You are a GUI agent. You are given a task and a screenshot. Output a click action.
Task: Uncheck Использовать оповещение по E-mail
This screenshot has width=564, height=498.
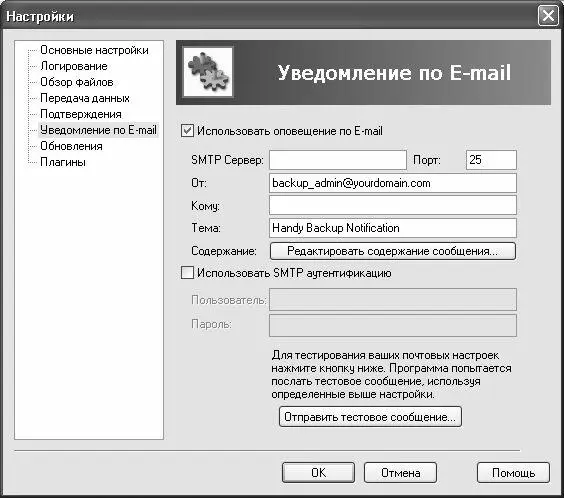click(x=187, y=131)
